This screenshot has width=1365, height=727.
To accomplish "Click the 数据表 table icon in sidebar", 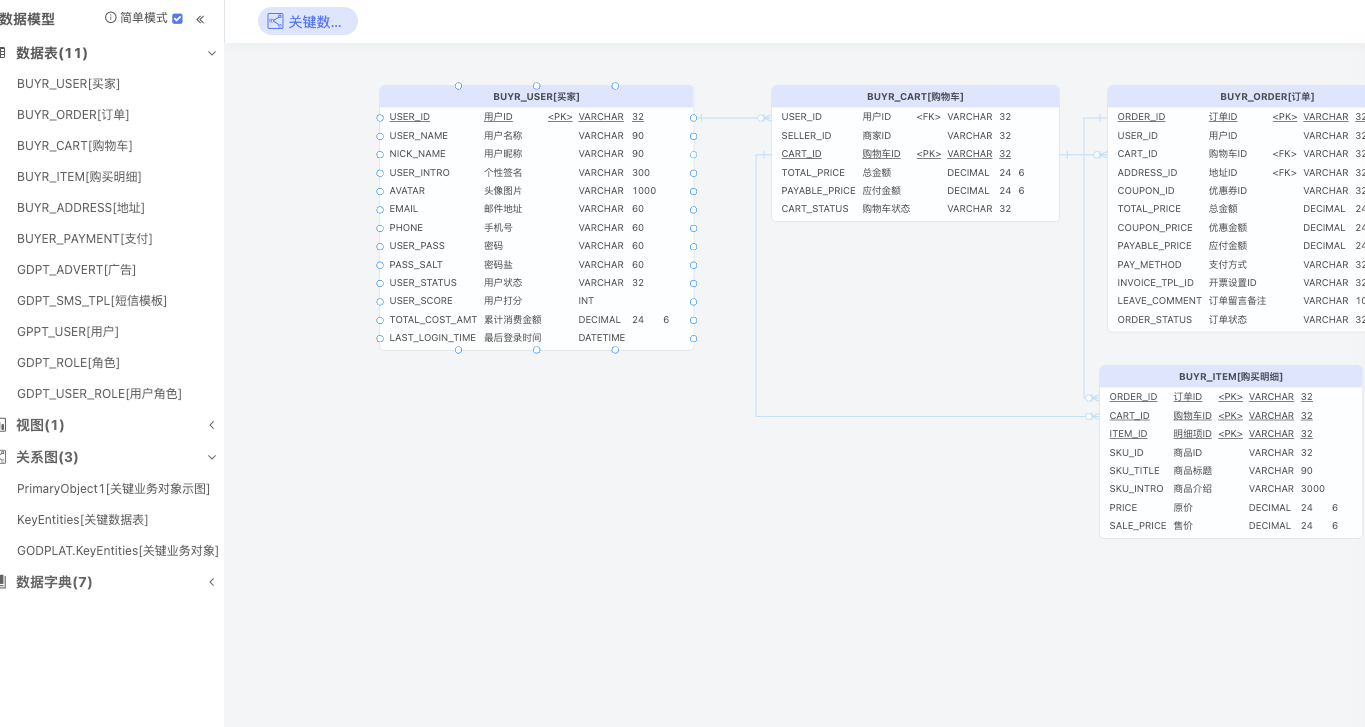I will [3, 53].
